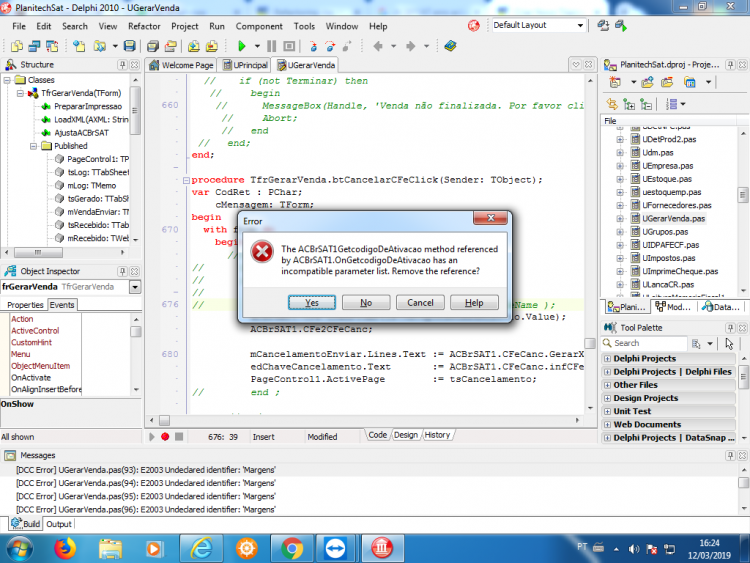
Task: Click Cancel in the Error dialog
Action: pyautogui.click(x=420, y=303)
